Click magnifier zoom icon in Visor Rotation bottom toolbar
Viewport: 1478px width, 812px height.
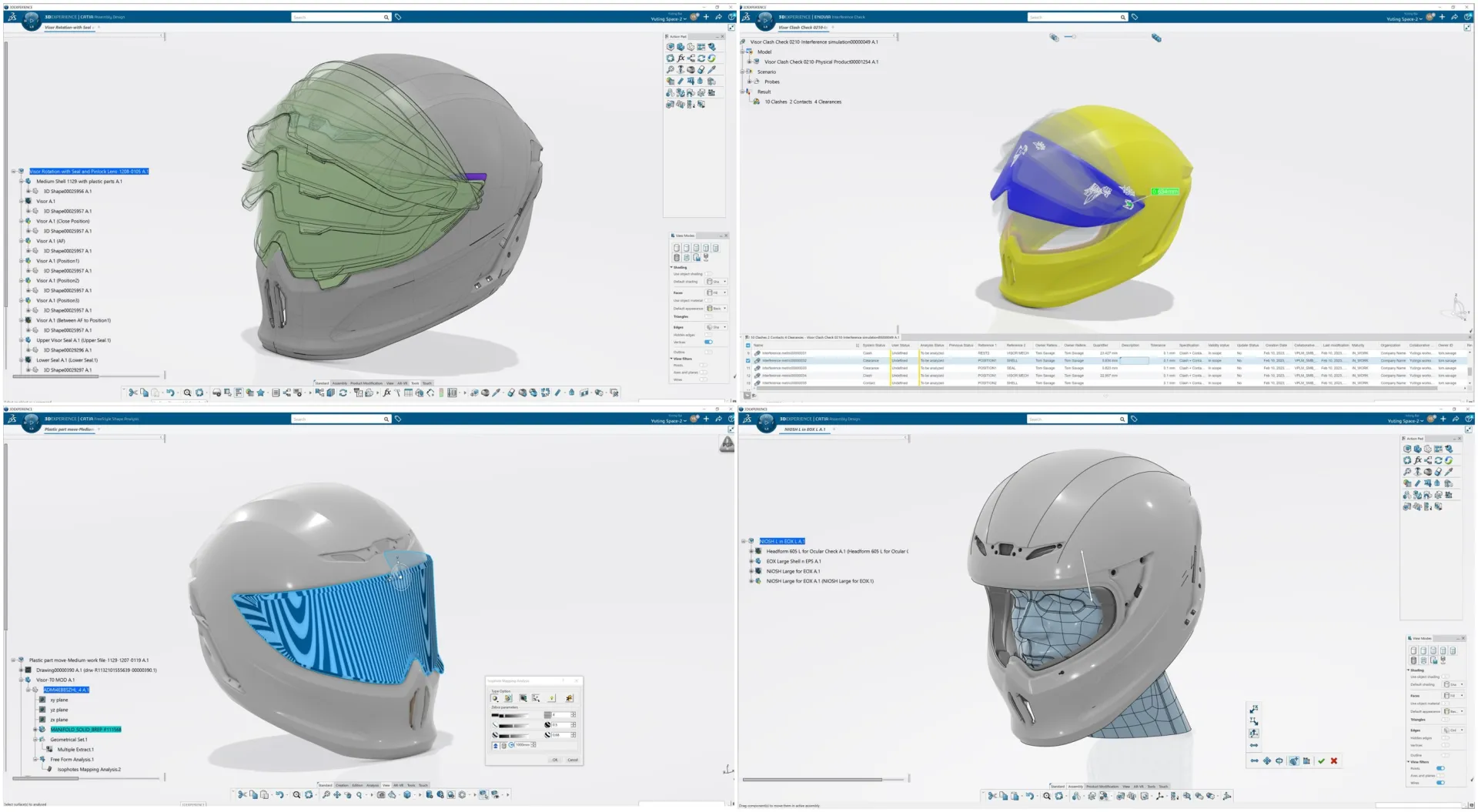coord(187,393)
